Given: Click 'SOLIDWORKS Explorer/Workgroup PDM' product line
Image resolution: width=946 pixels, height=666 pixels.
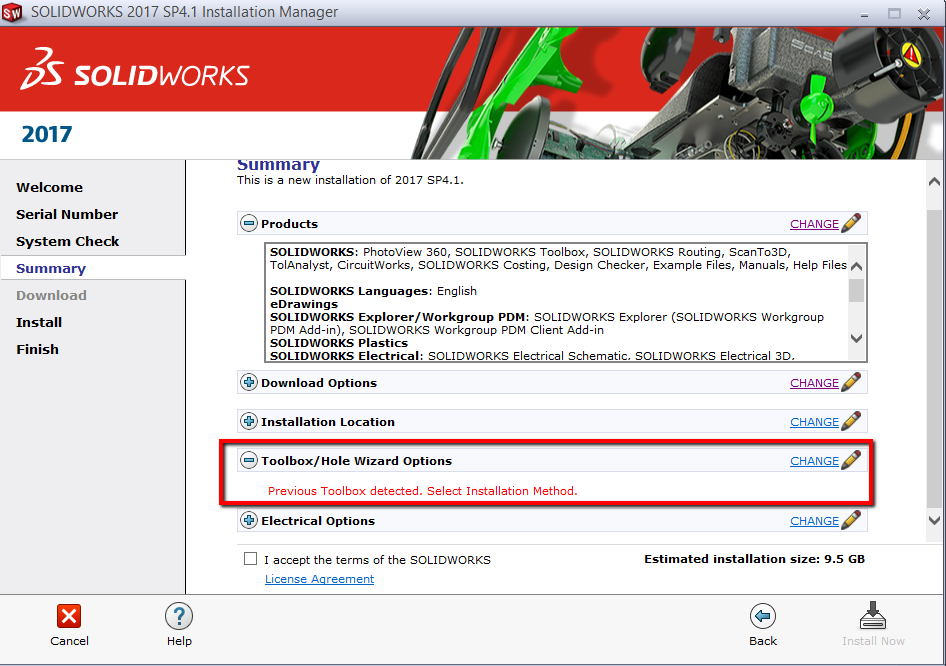Looking at the screenshot, I should click(x=547, y=323).
